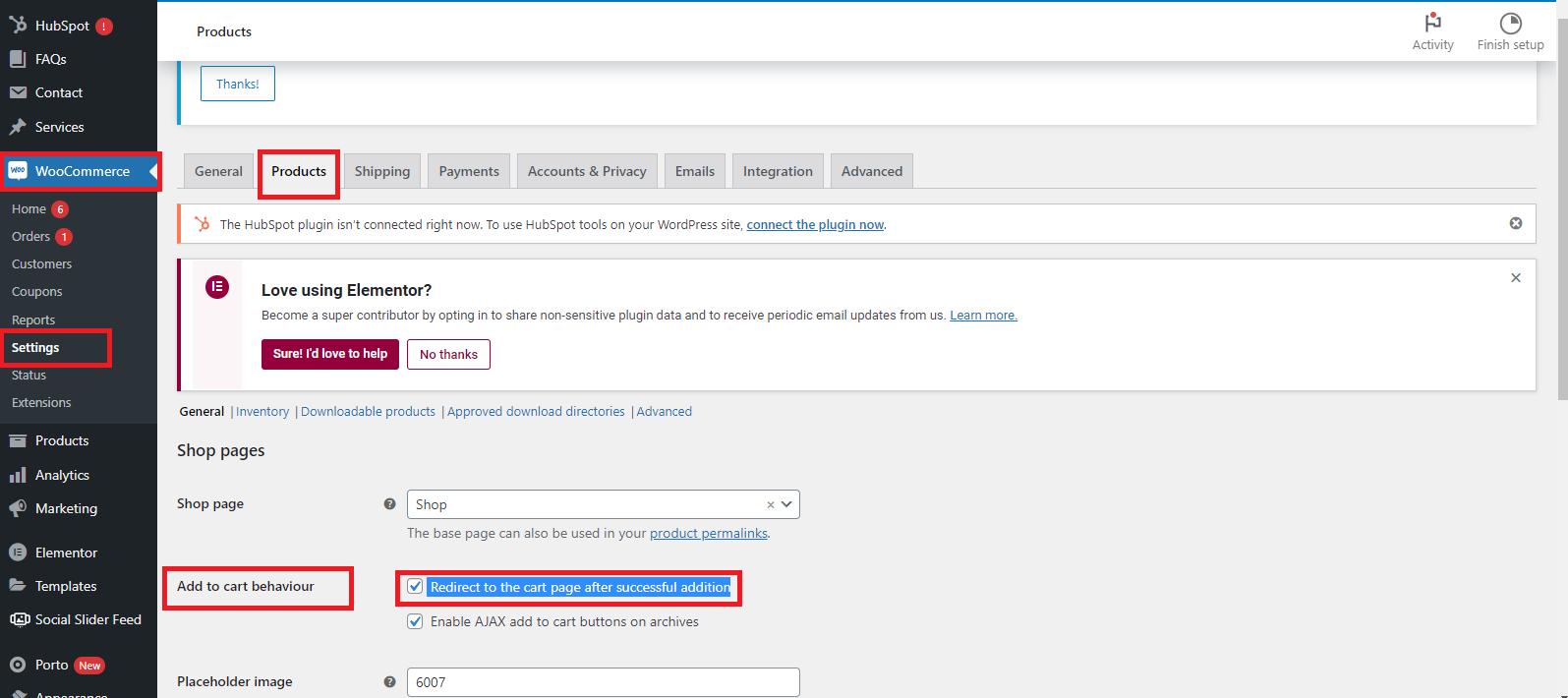Click the Elementor logo in the notice
This screenshot has width=1568, height=698.
pos(217,287)
